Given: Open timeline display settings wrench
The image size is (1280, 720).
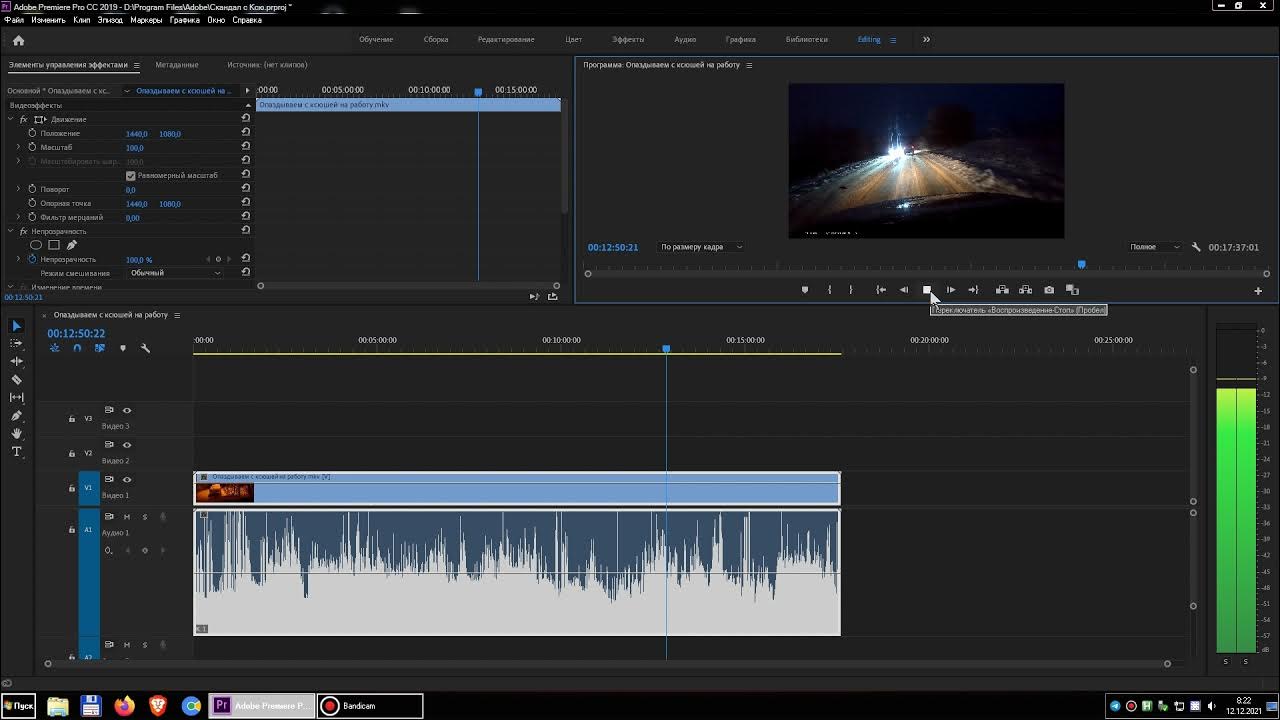Looking at the screenshot, I should (145, 348).
